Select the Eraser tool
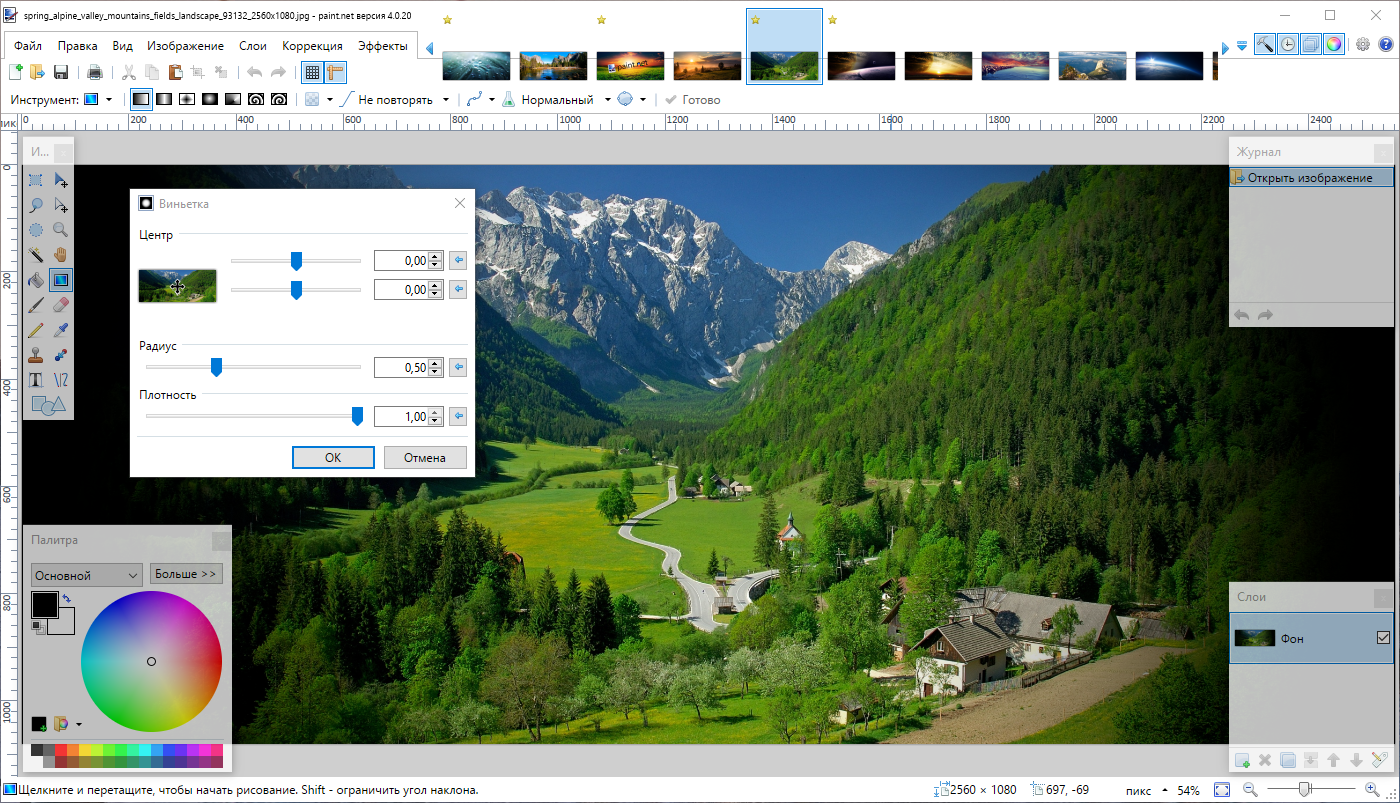 pos(61,305)
